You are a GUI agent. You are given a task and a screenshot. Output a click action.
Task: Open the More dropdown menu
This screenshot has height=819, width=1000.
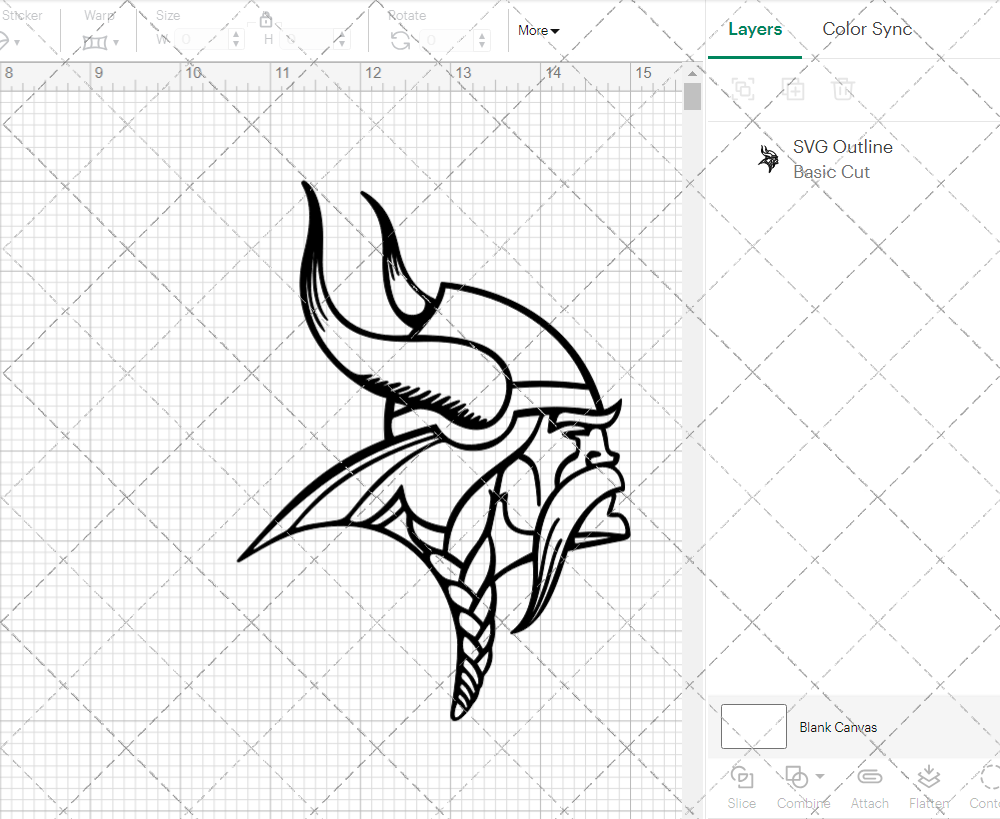[x=538, y=31]
